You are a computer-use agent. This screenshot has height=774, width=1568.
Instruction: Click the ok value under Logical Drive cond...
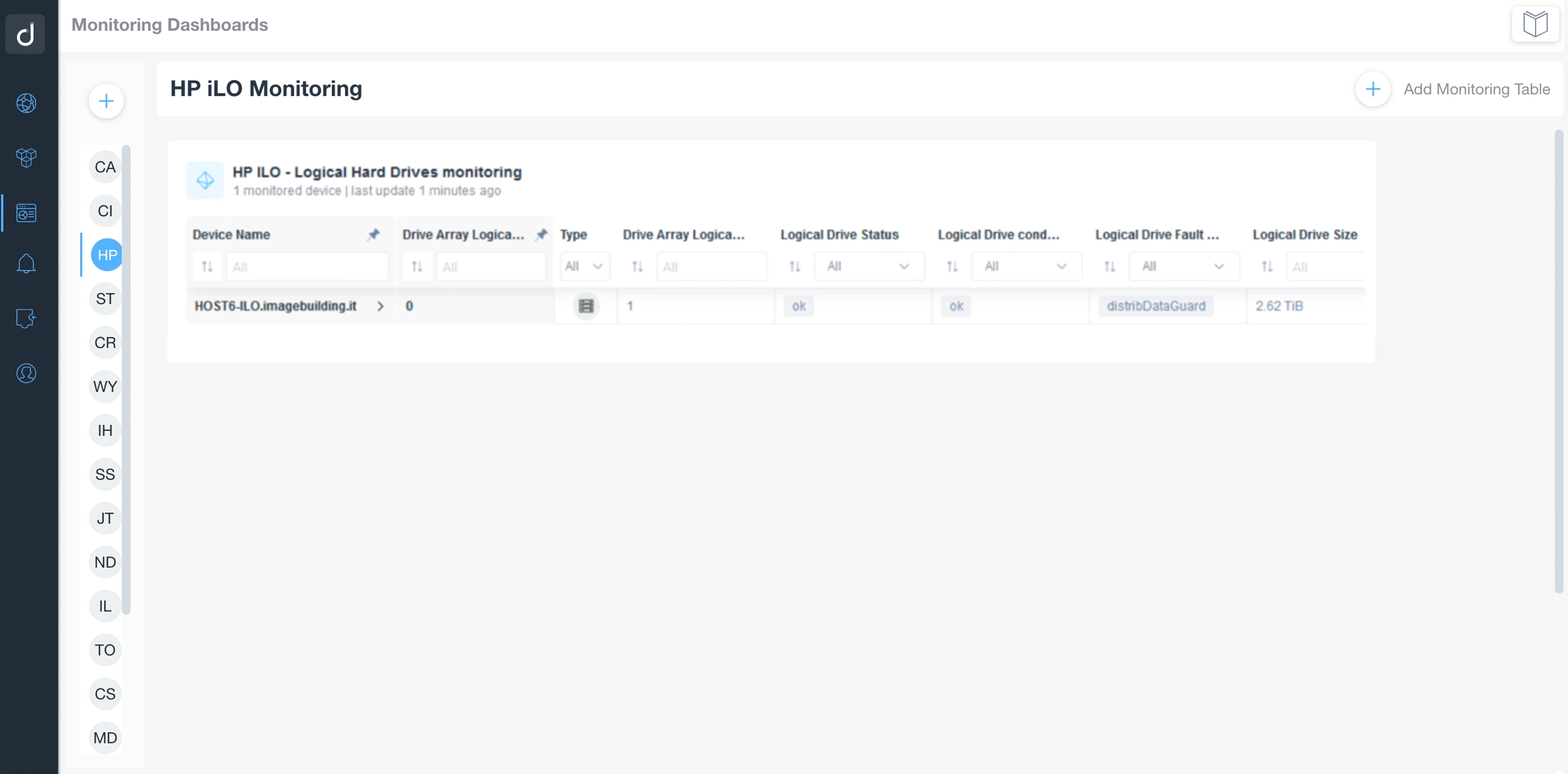[x=956, y=306]
